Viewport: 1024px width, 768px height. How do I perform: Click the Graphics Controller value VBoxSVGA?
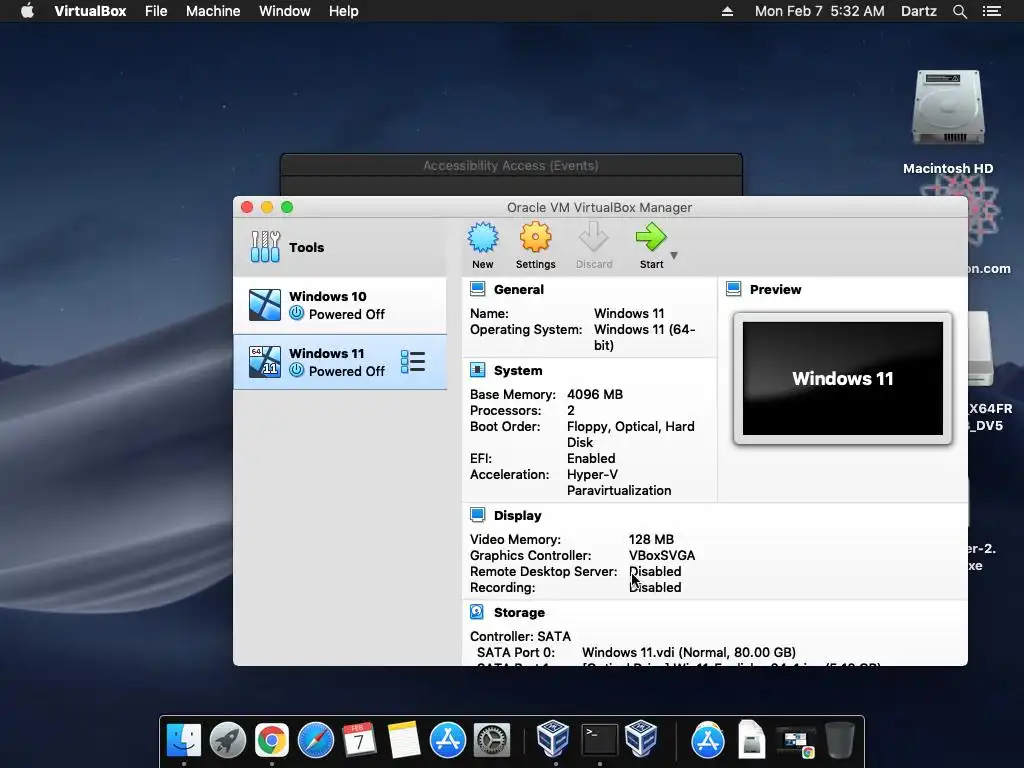pos(662,555)
